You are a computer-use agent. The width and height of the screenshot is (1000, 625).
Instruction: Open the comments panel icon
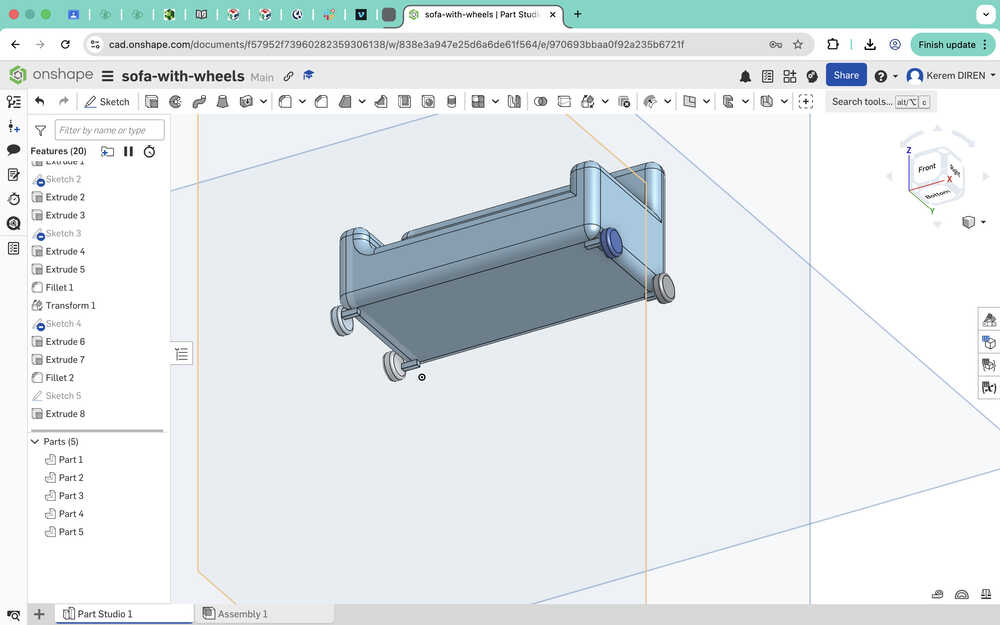point(14,150)
